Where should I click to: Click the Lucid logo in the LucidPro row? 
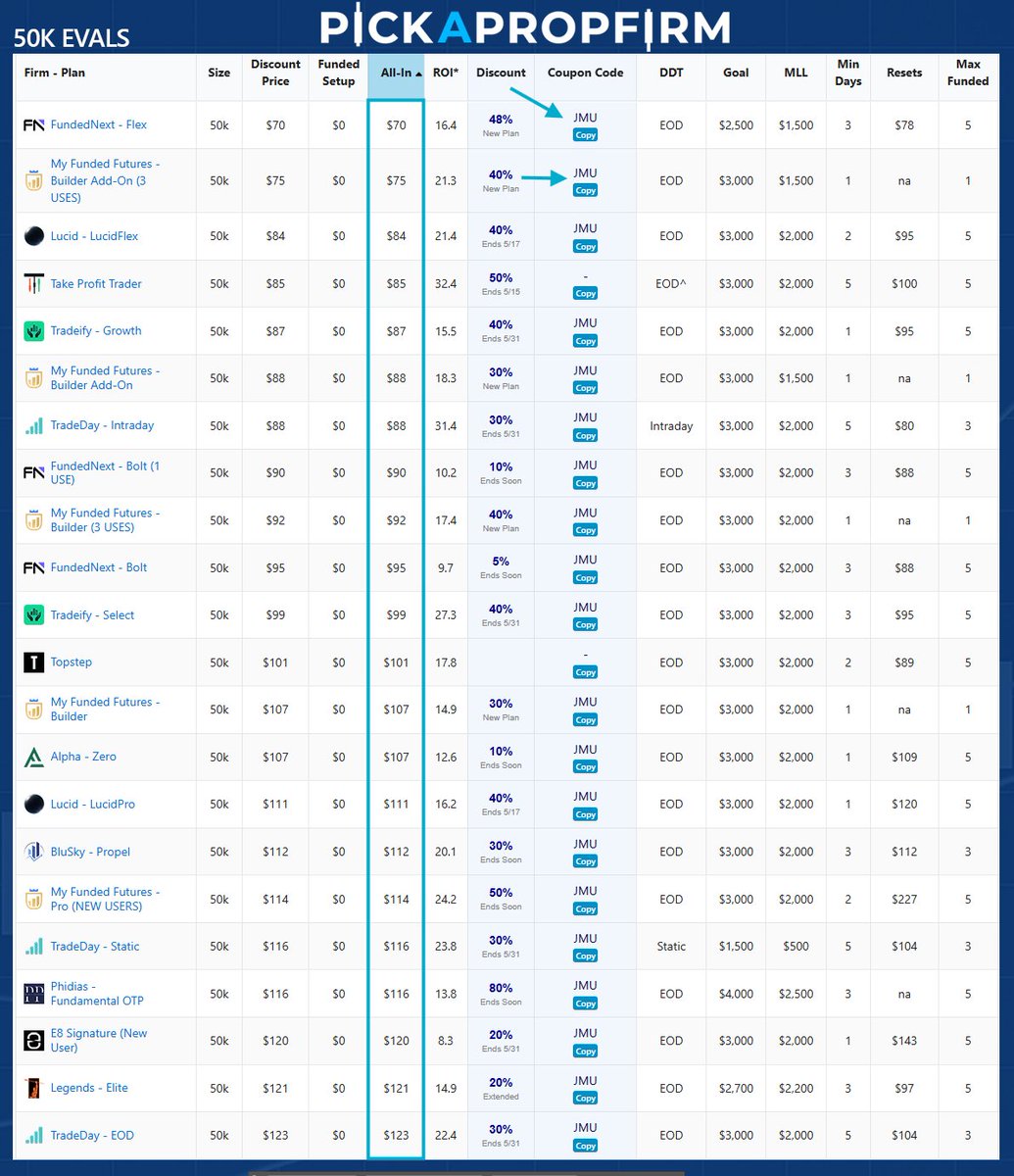[x=33, y=805]
